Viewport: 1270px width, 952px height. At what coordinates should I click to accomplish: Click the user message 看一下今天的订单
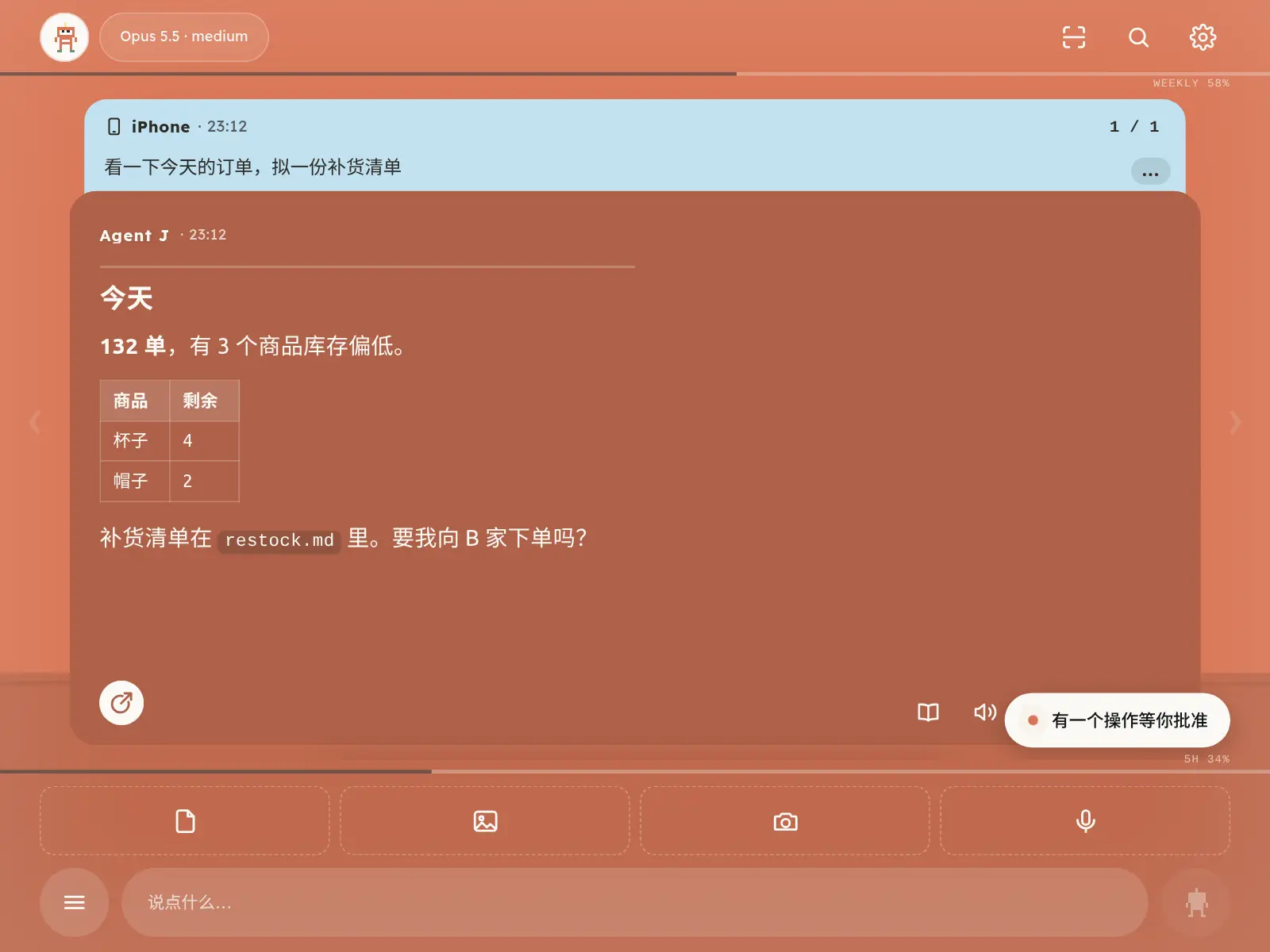tap(253, 167)
